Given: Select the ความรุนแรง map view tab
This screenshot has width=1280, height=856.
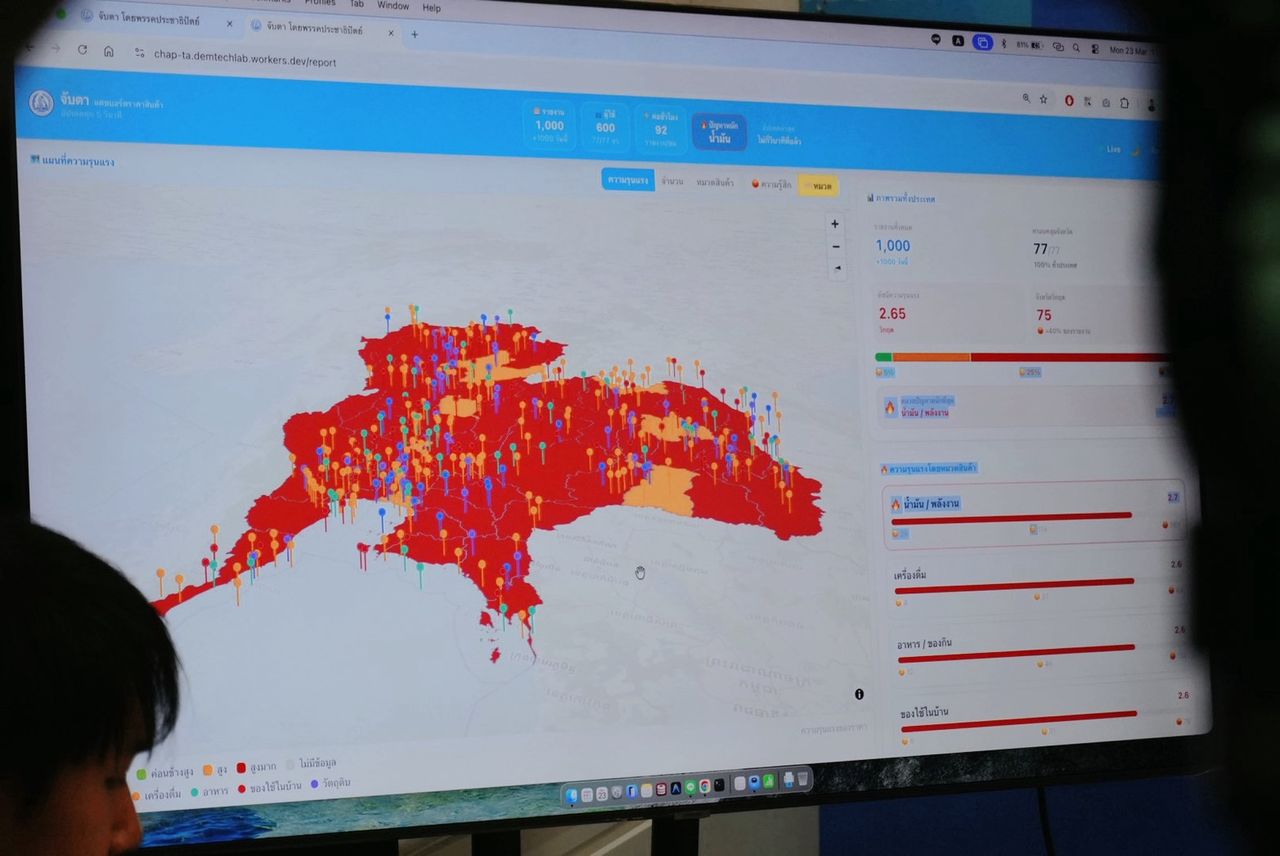Looking at the screenshot, I should click(627, 180).
